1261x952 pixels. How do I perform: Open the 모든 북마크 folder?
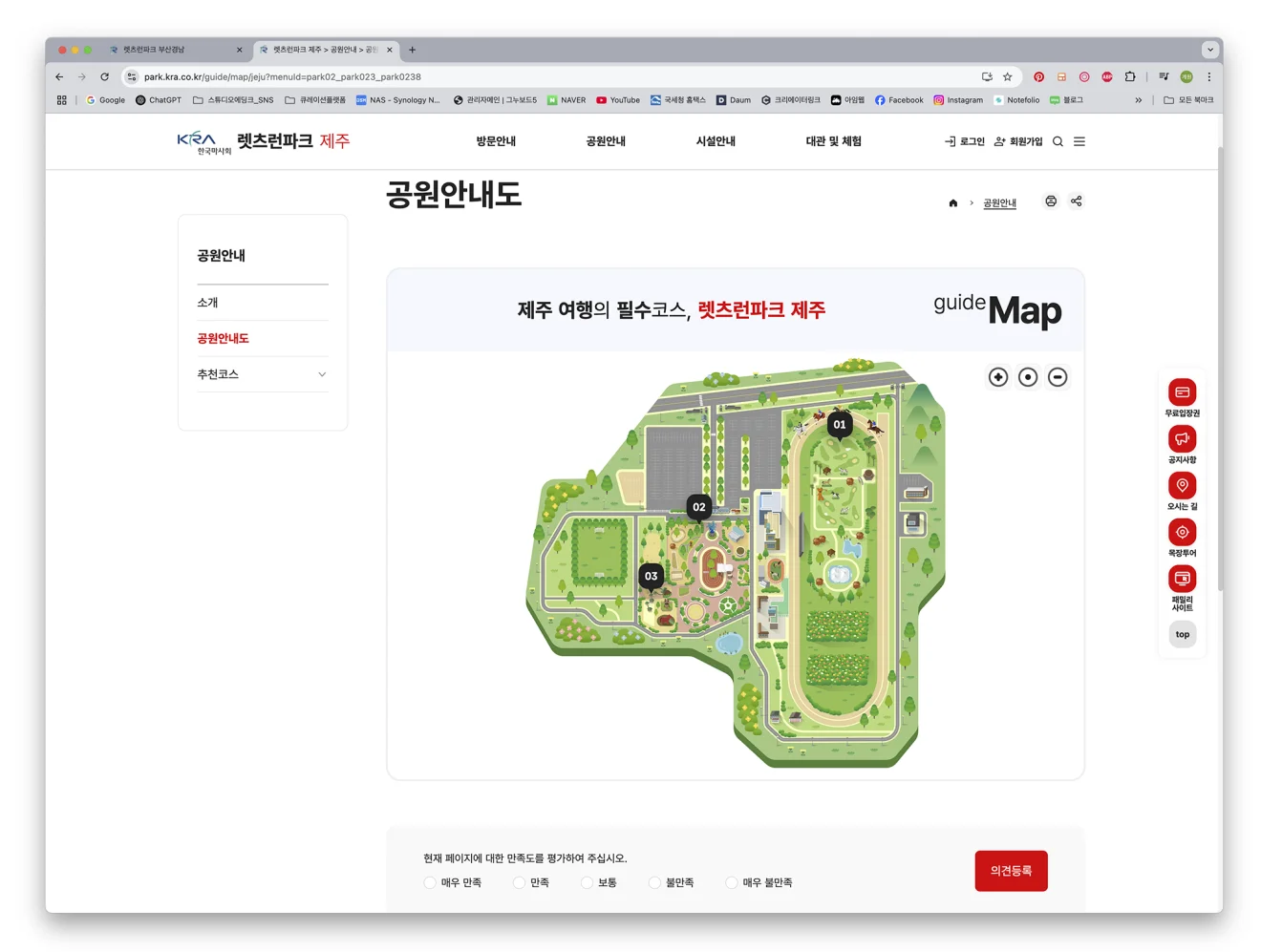1188,99
